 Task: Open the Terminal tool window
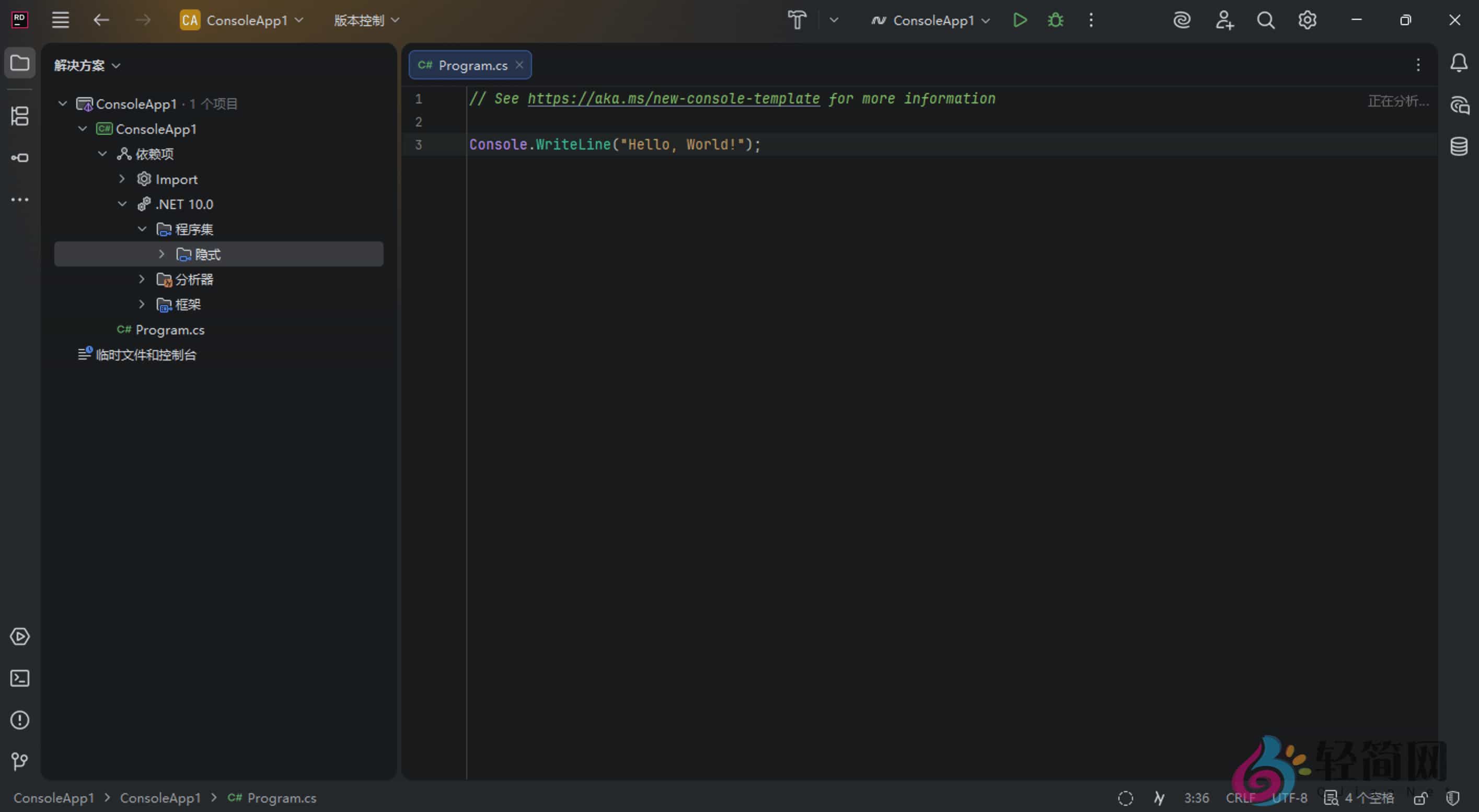20,678
